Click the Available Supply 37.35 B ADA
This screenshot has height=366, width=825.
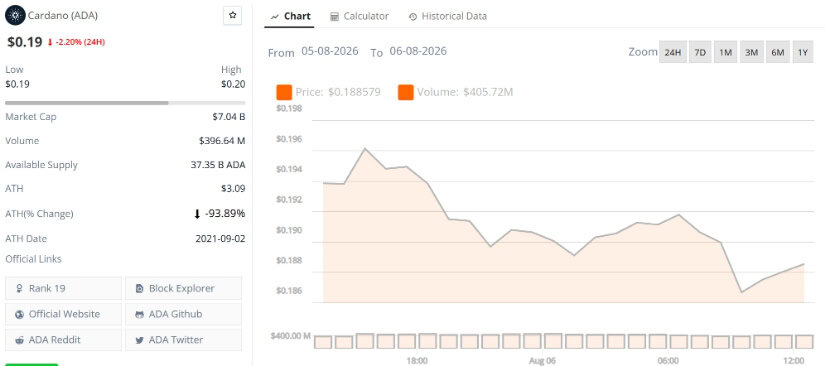(x=218, y=165)
